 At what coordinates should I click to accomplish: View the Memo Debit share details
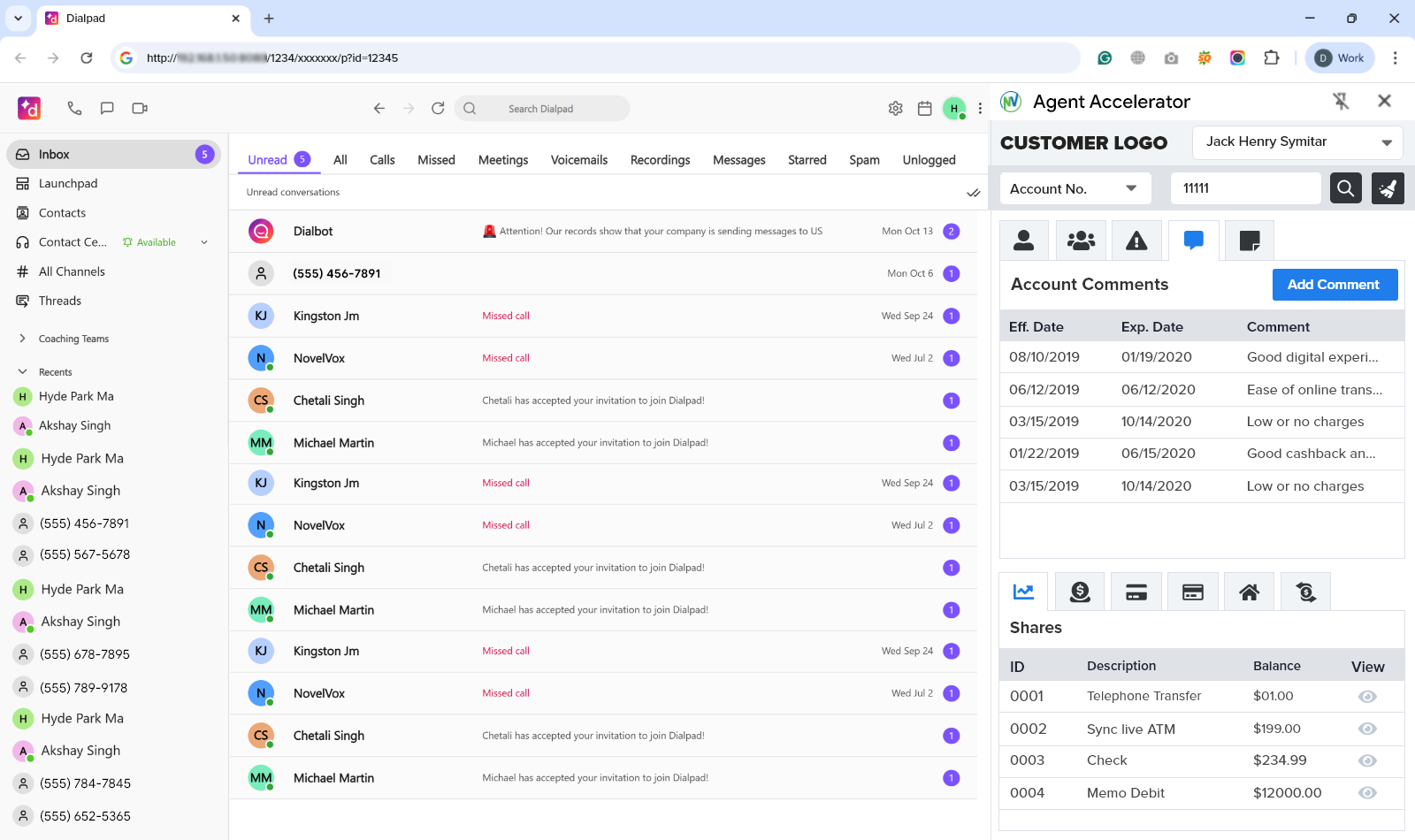tap(1367, 793)
